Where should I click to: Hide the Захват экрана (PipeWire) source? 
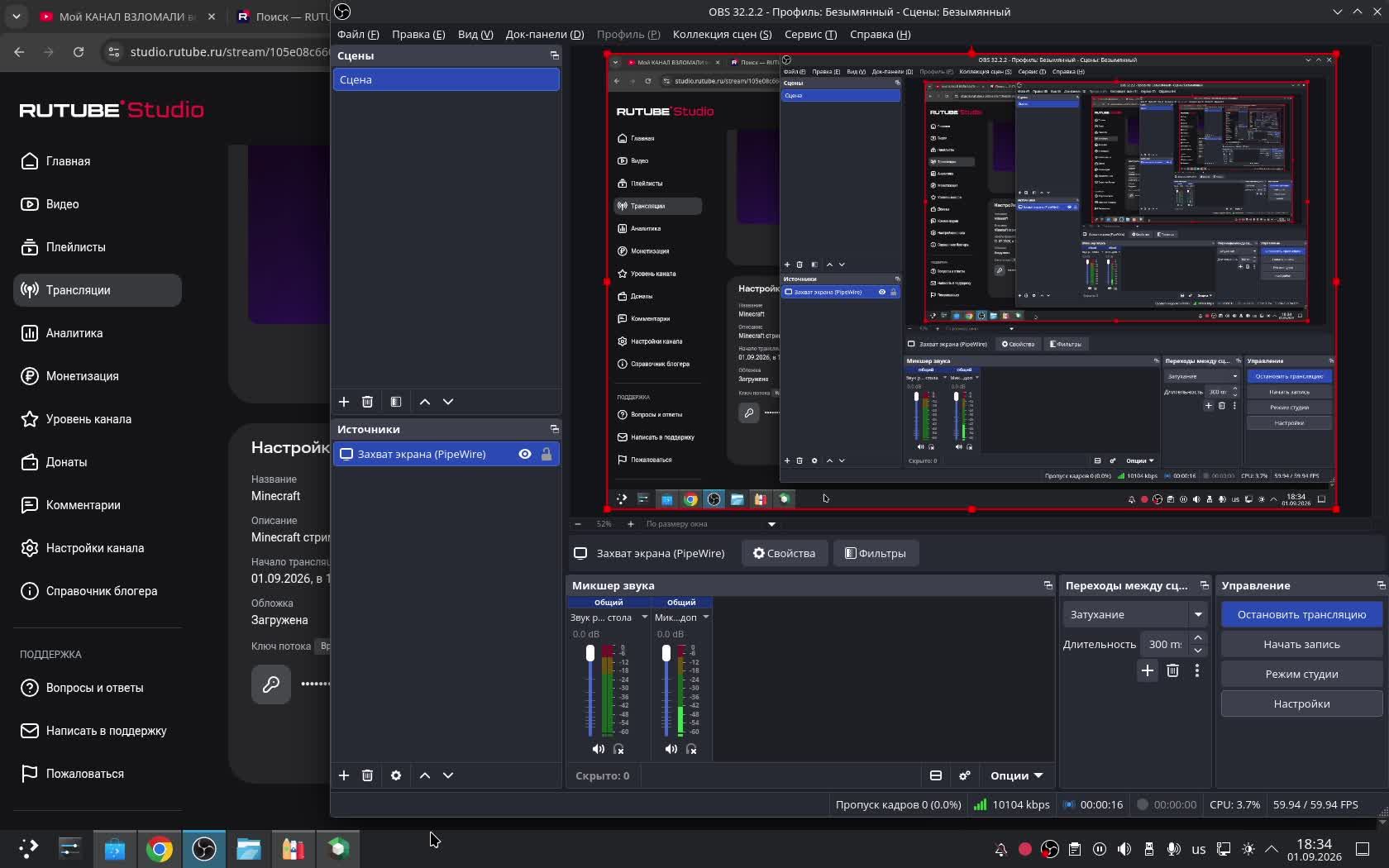tap(525, 454)
